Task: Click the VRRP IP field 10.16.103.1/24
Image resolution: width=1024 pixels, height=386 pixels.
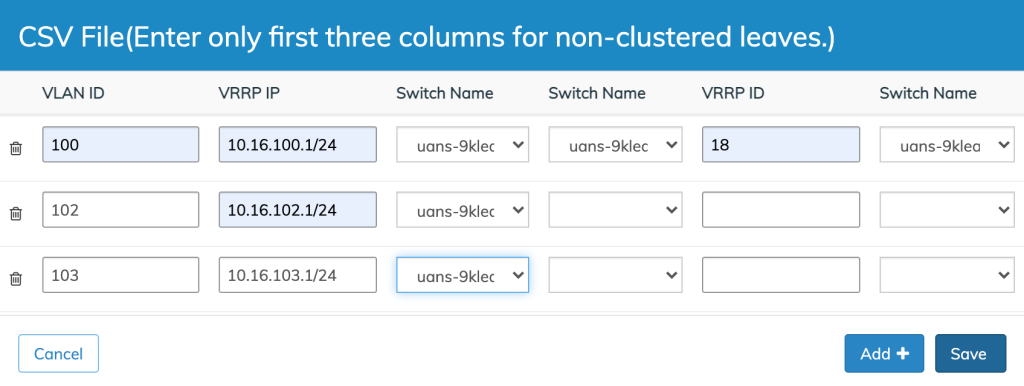Action: click(298, 275)
